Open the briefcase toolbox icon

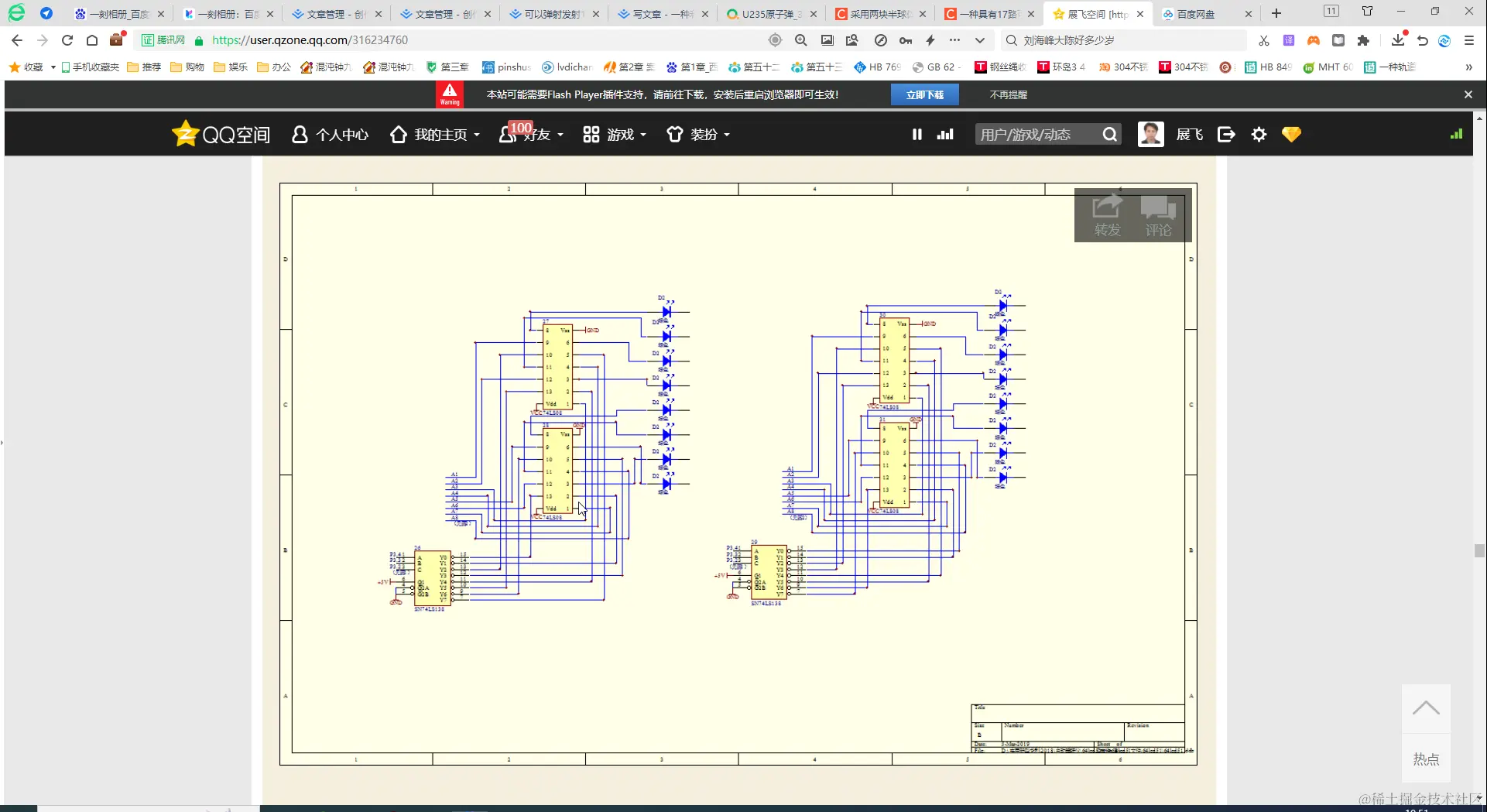[118, 39]
